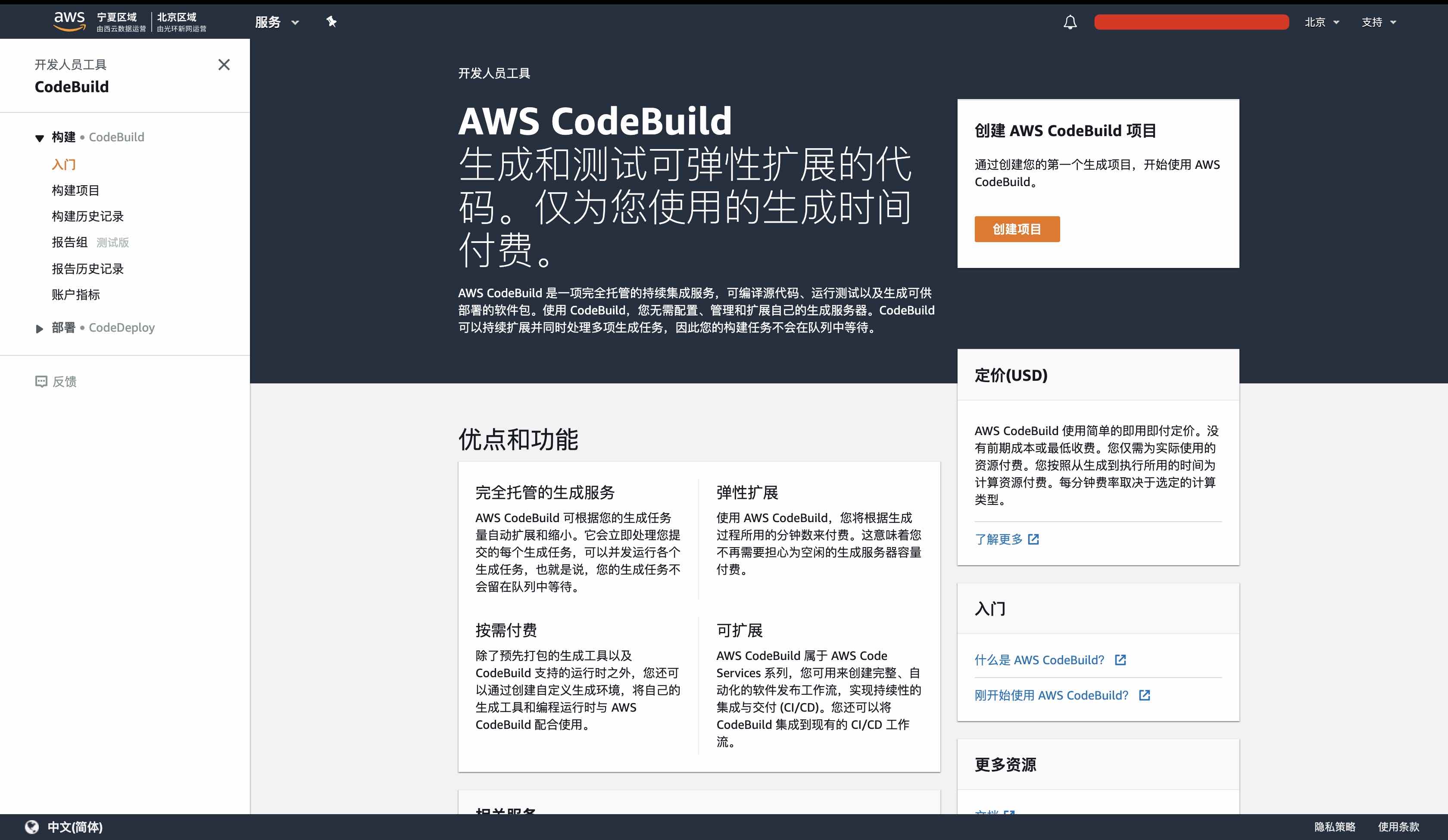Screen dimensions: 1448x840
Task: Open the 反馈 feedback panel via its icon
Action: coord(41,382)
